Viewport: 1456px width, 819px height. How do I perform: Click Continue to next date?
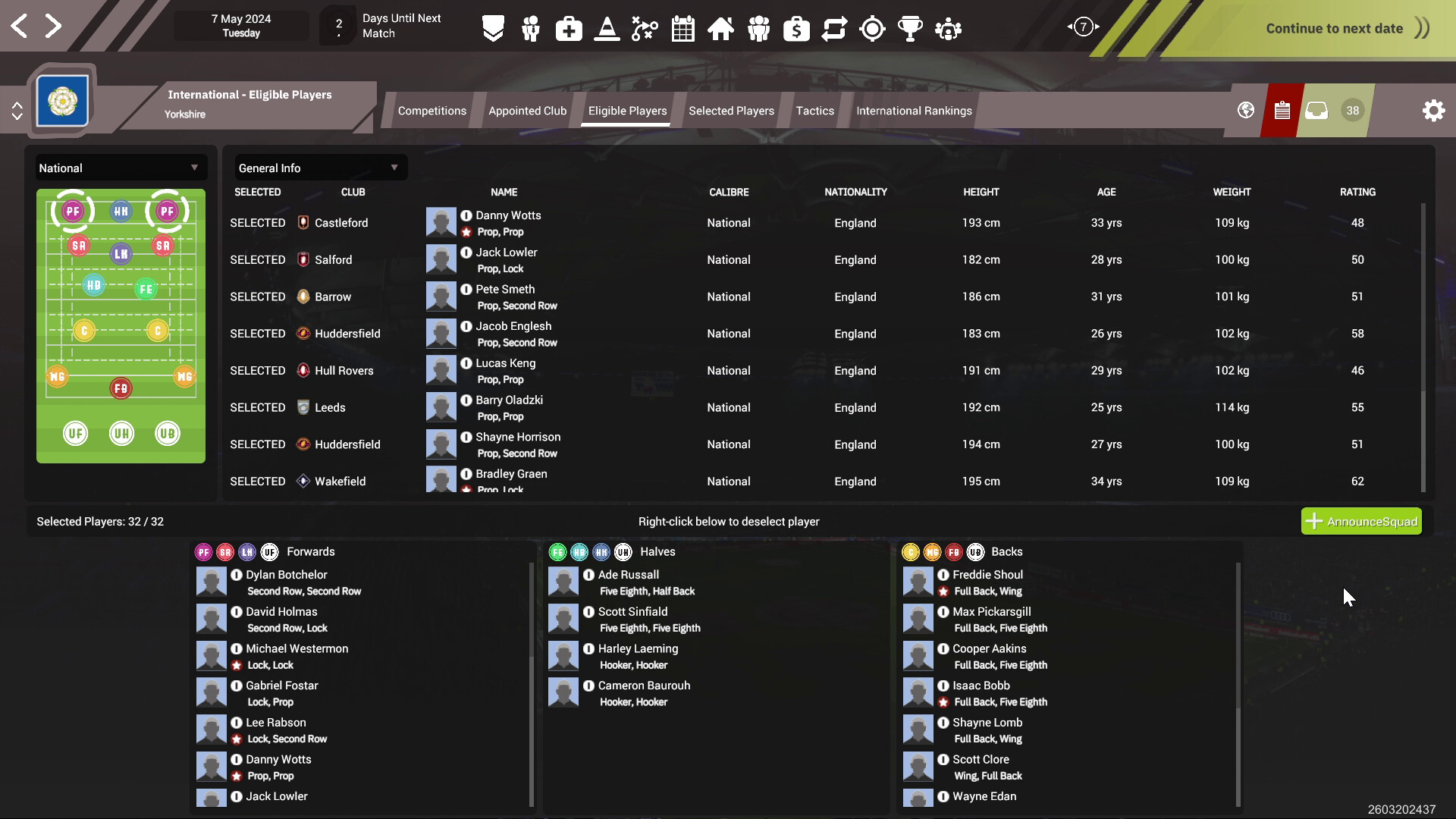point(1335,29)
